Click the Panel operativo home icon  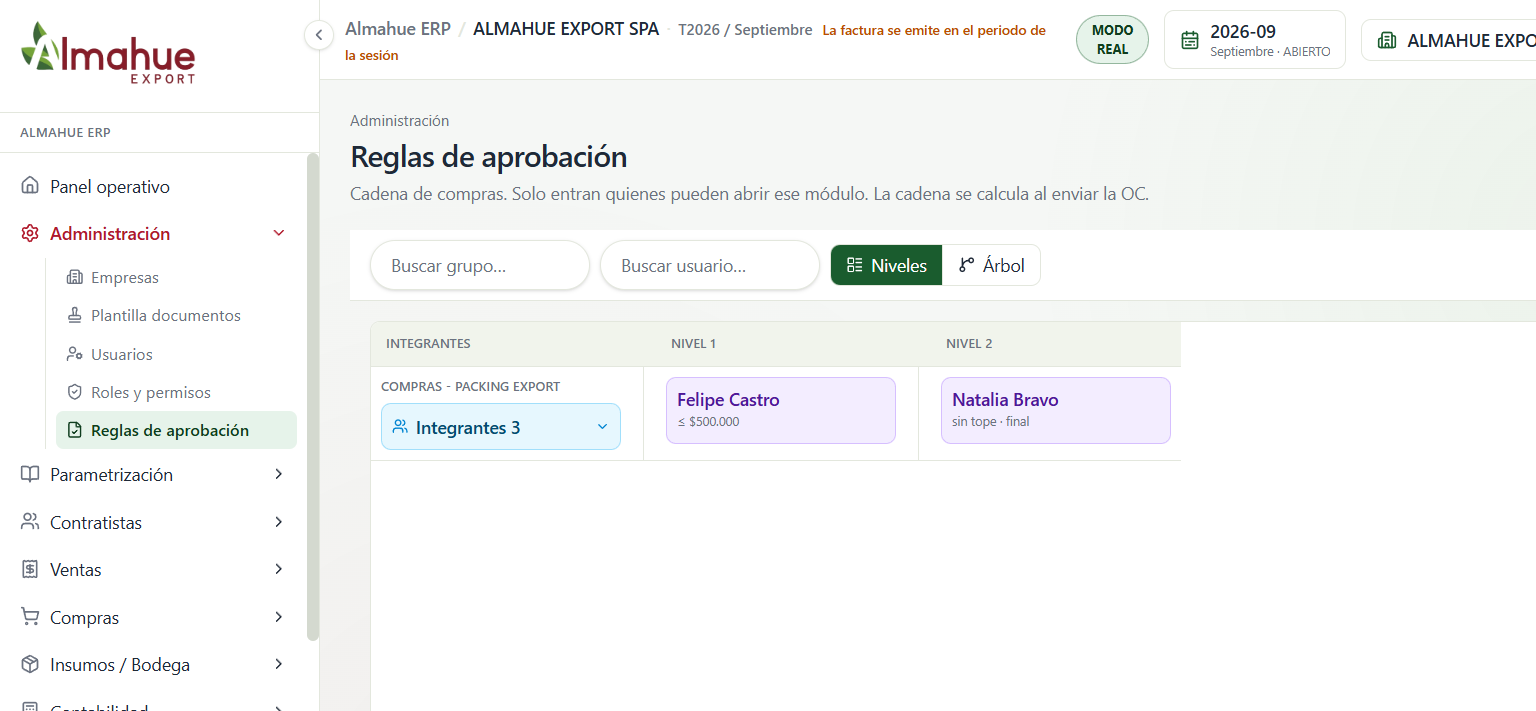(x=30, y=186)
